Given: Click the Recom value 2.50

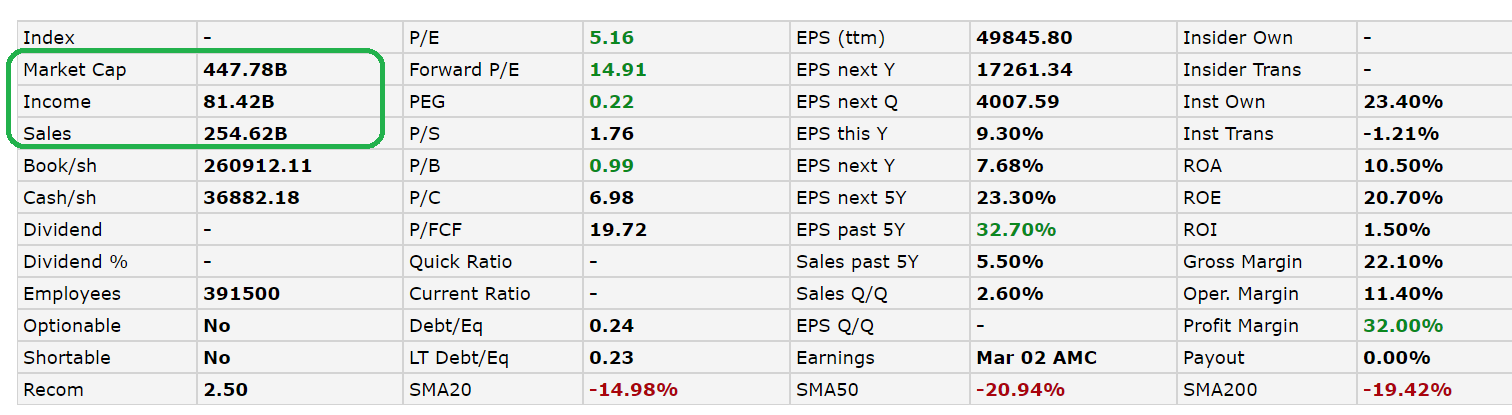Looking at the screenshot, I should pos(225,390).
